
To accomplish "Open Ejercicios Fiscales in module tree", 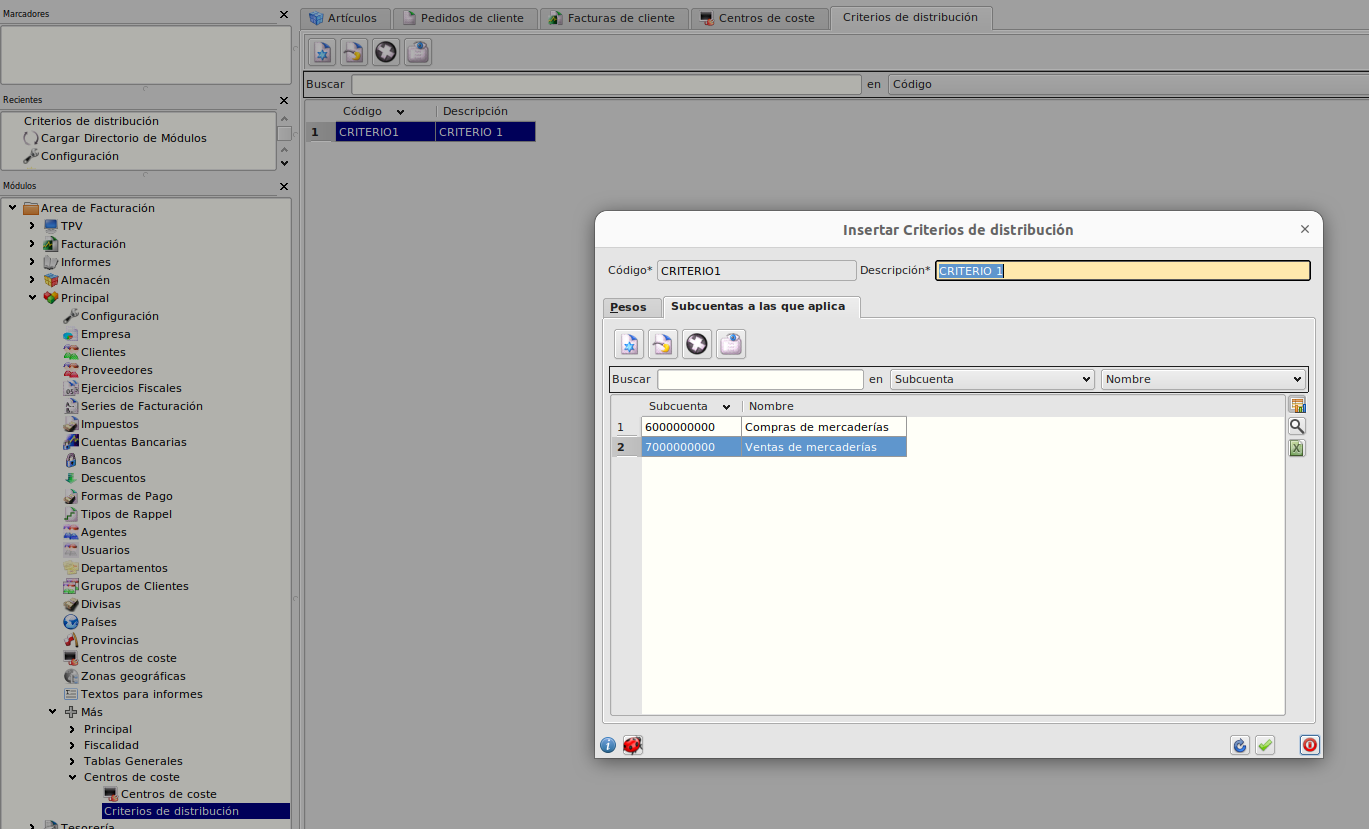I will coord(131,388).
